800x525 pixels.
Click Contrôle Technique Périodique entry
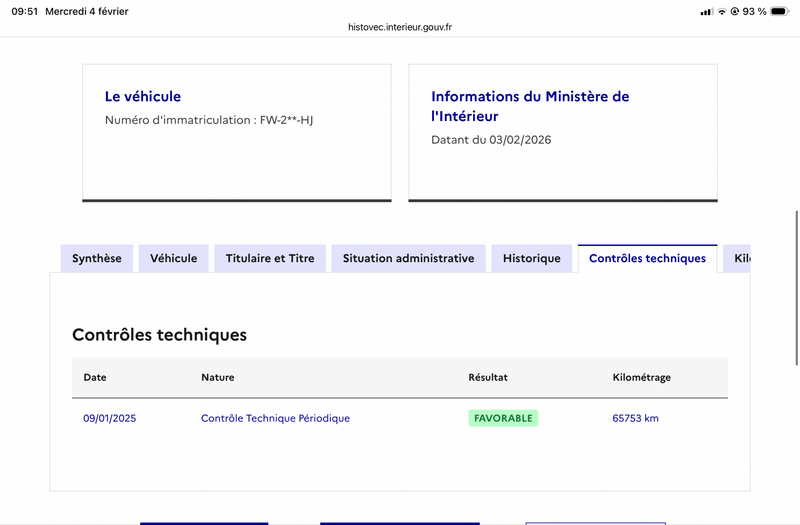click(275, 418)
